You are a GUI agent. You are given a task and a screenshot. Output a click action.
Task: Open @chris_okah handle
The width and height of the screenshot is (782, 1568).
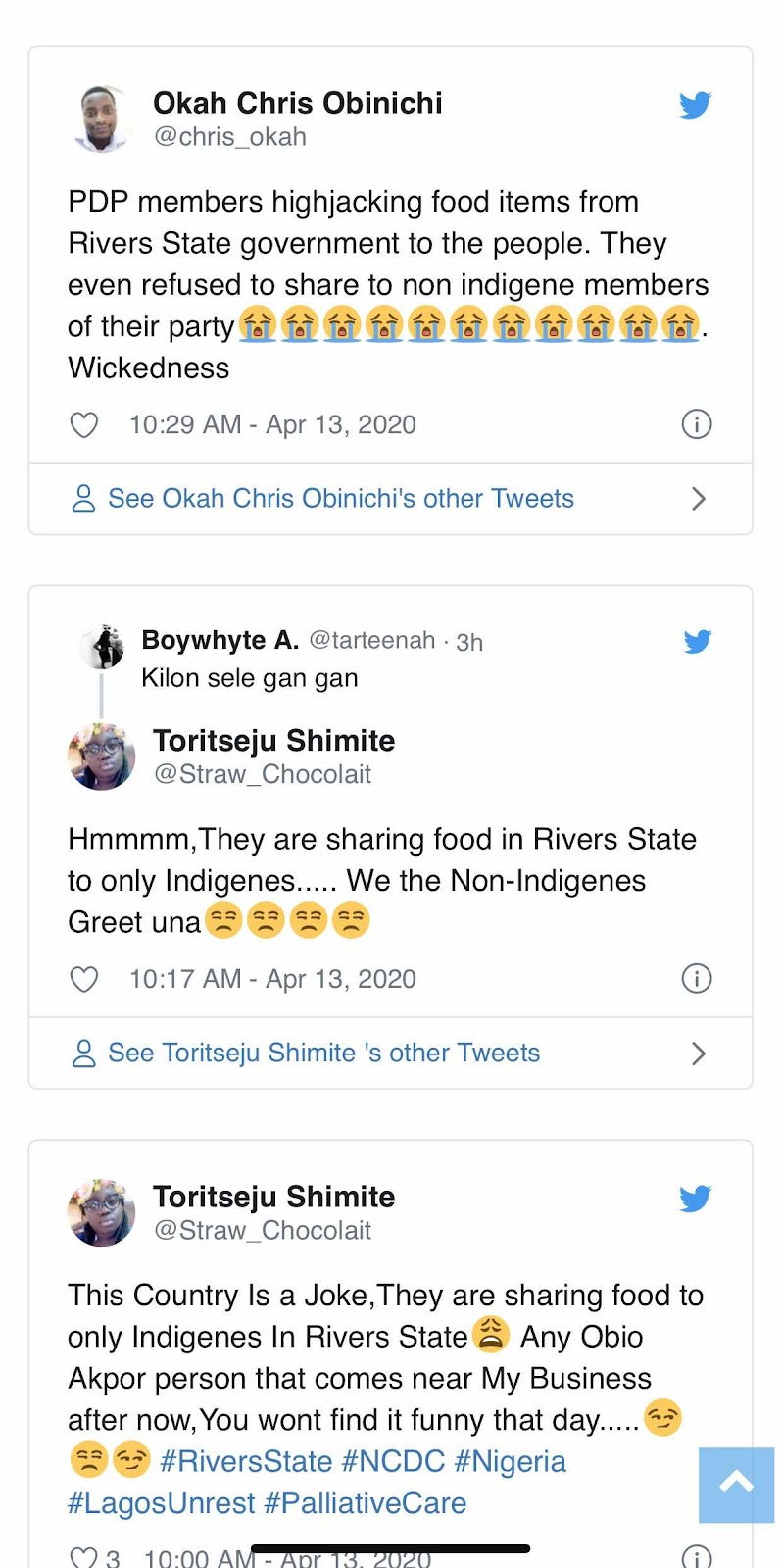(x=230, y=137)
